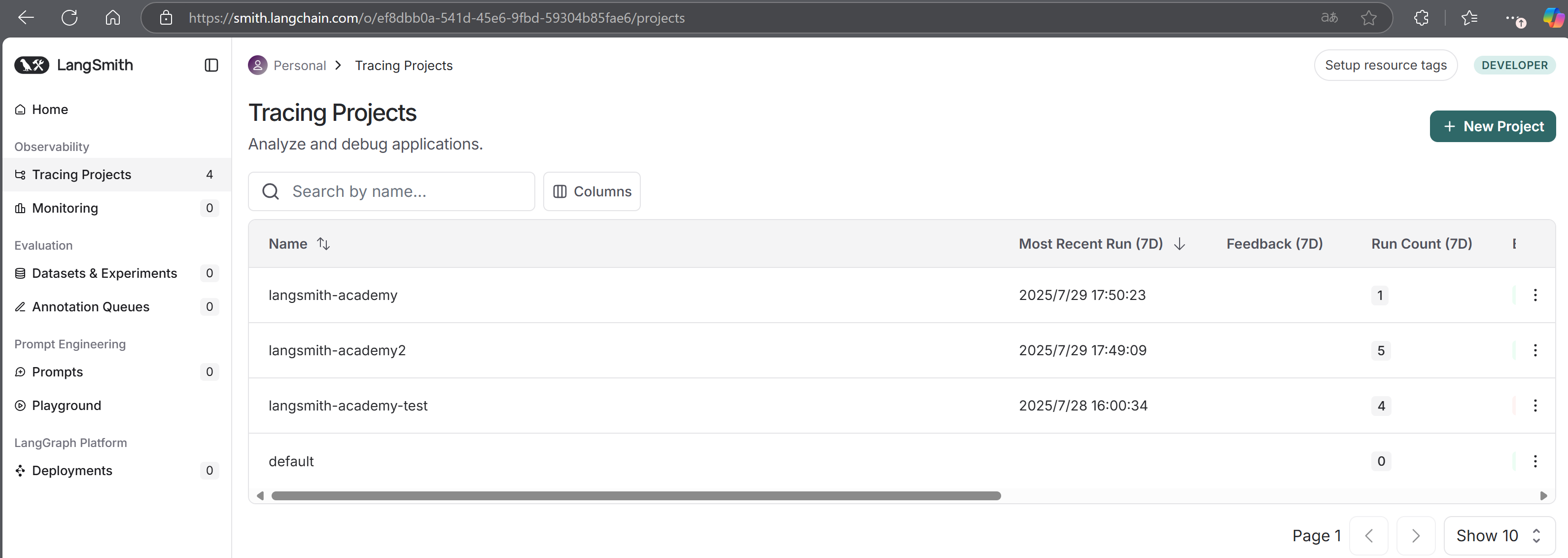Click timestamp 2025/7/28 16:00:34

1083,406
